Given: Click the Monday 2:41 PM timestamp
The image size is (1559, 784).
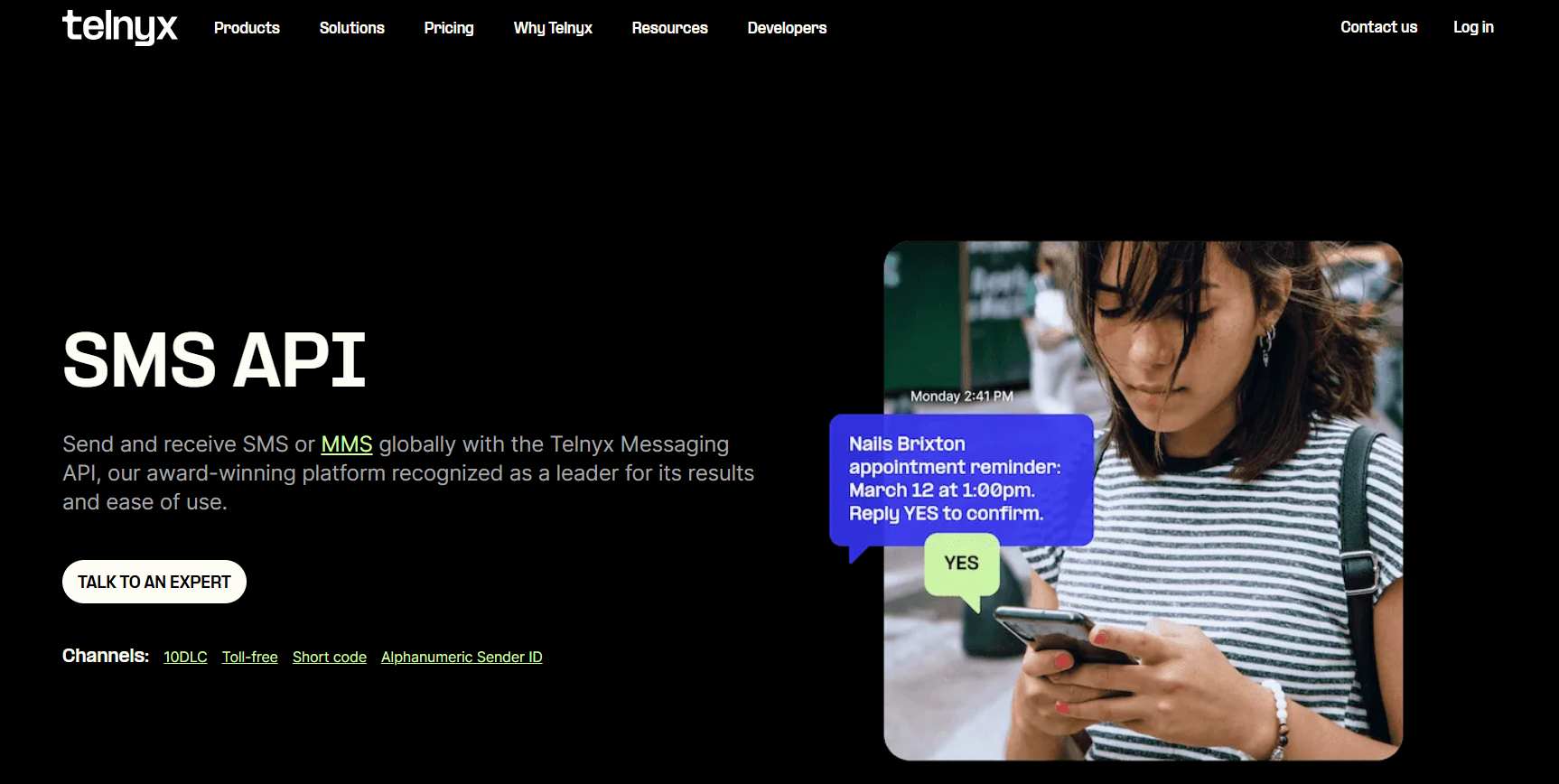Looking at the screenshot, I should pyautogui.click(x=962, y=397).
